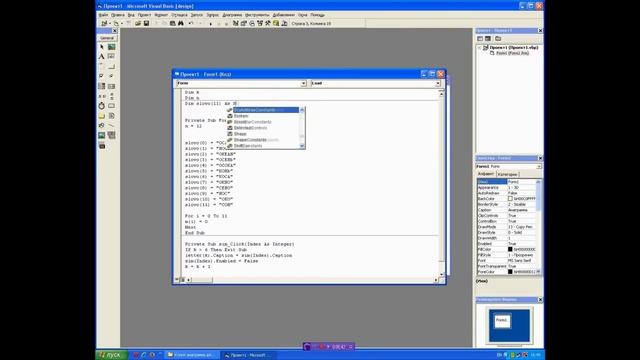Select the DirListBox folder control

click(x=102, y=116)
